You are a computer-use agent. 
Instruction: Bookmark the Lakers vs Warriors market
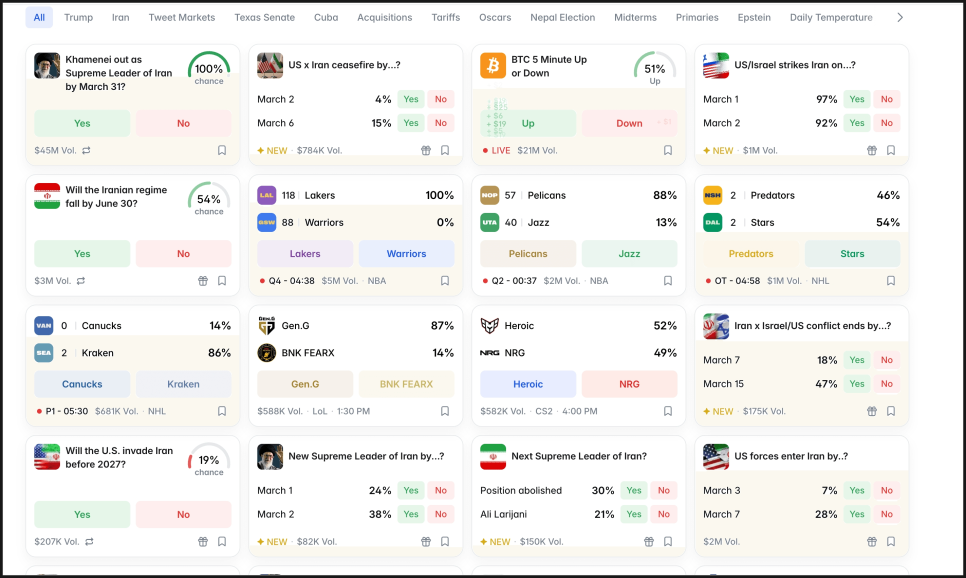coord(445,281)
